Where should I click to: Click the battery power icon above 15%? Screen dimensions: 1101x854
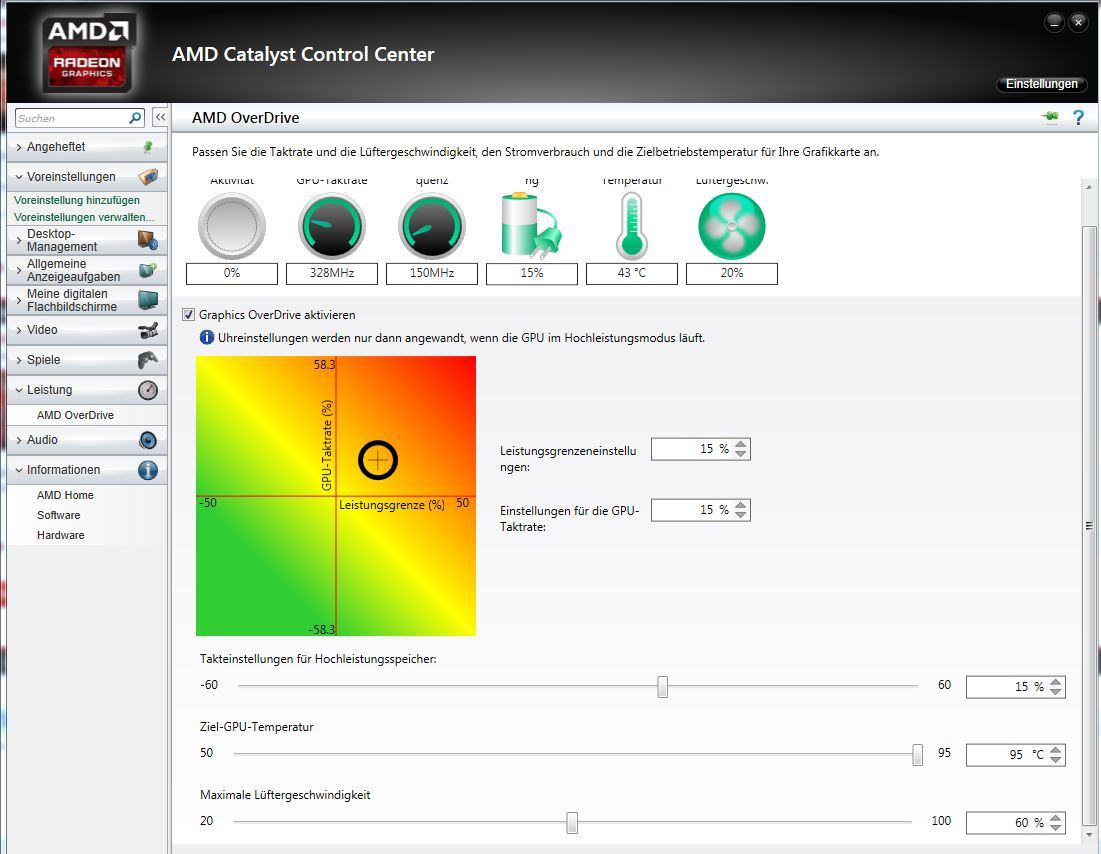click(x=532, y=225)
